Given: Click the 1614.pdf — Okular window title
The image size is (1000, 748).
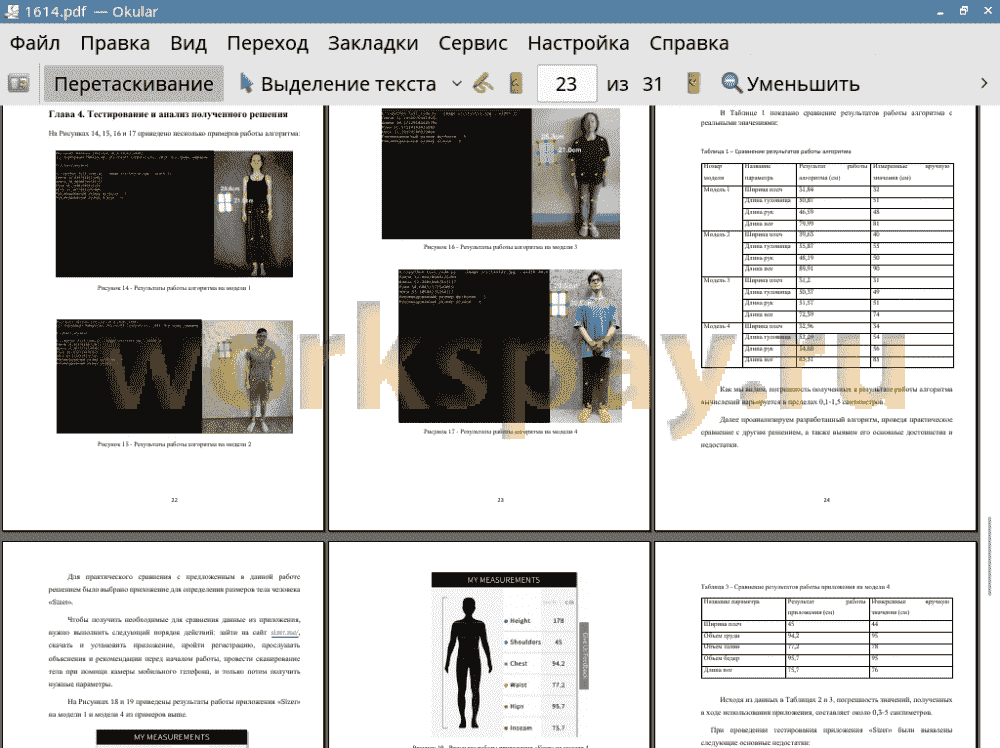Looking at the screenshot, I should [90, 11].
